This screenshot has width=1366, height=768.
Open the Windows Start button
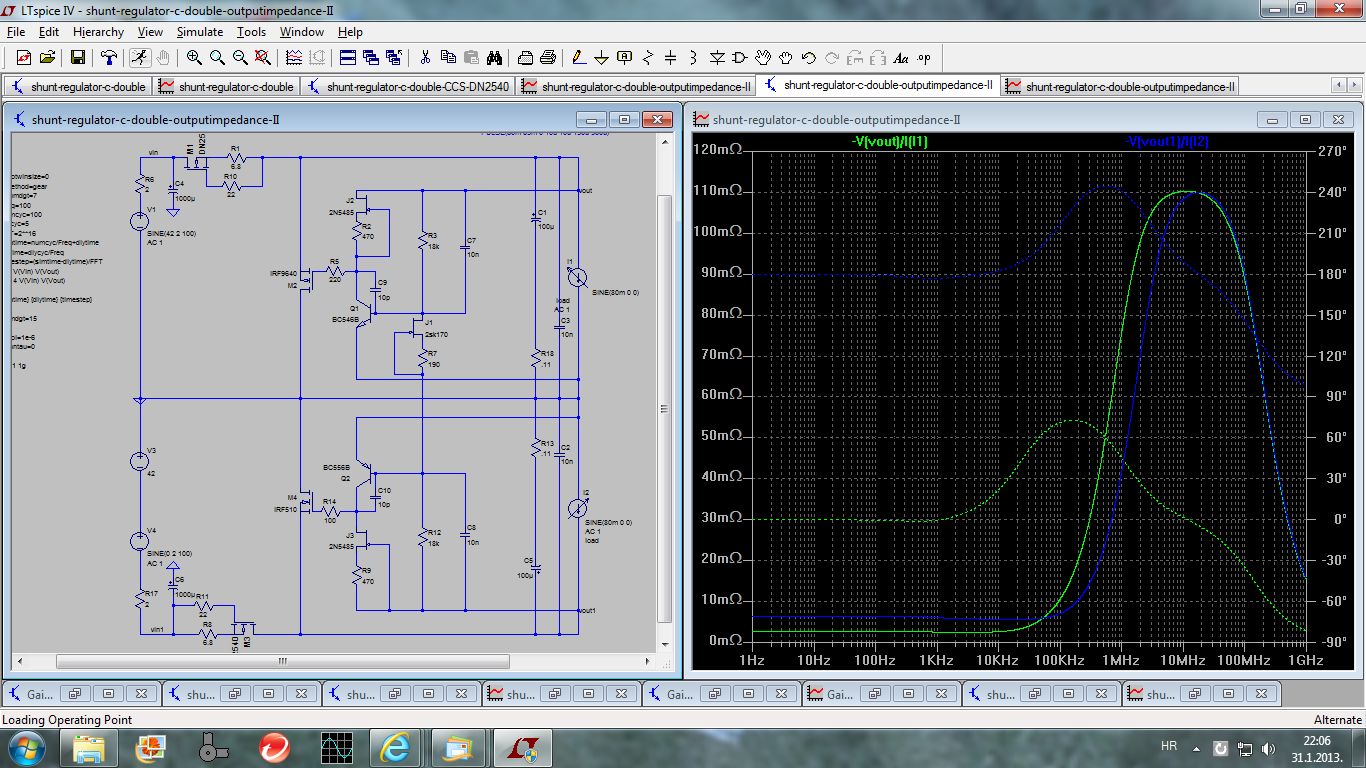pos(26,747)
